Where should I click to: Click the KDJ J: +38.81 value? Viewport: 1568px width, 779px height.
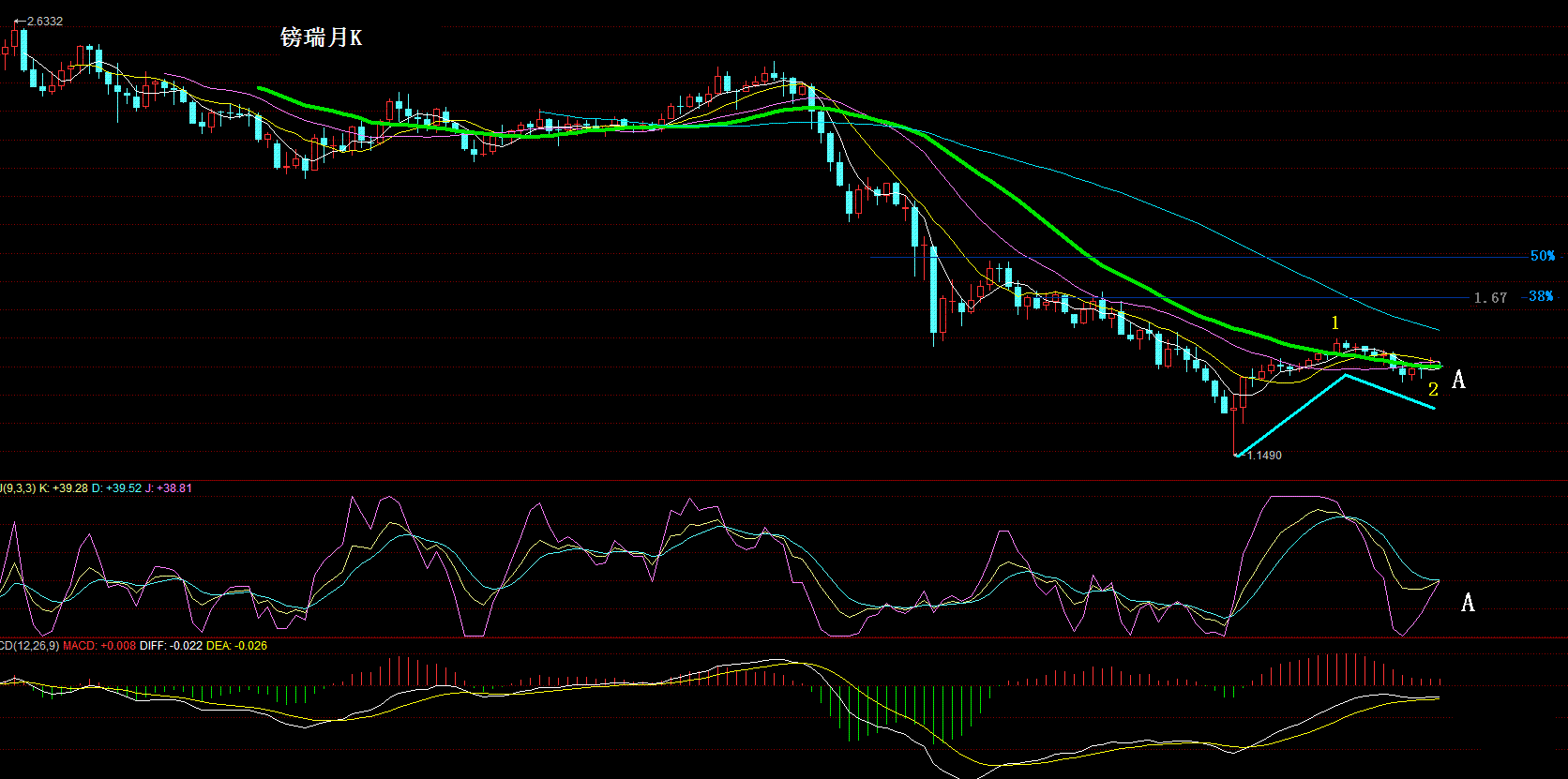(169, 488)
